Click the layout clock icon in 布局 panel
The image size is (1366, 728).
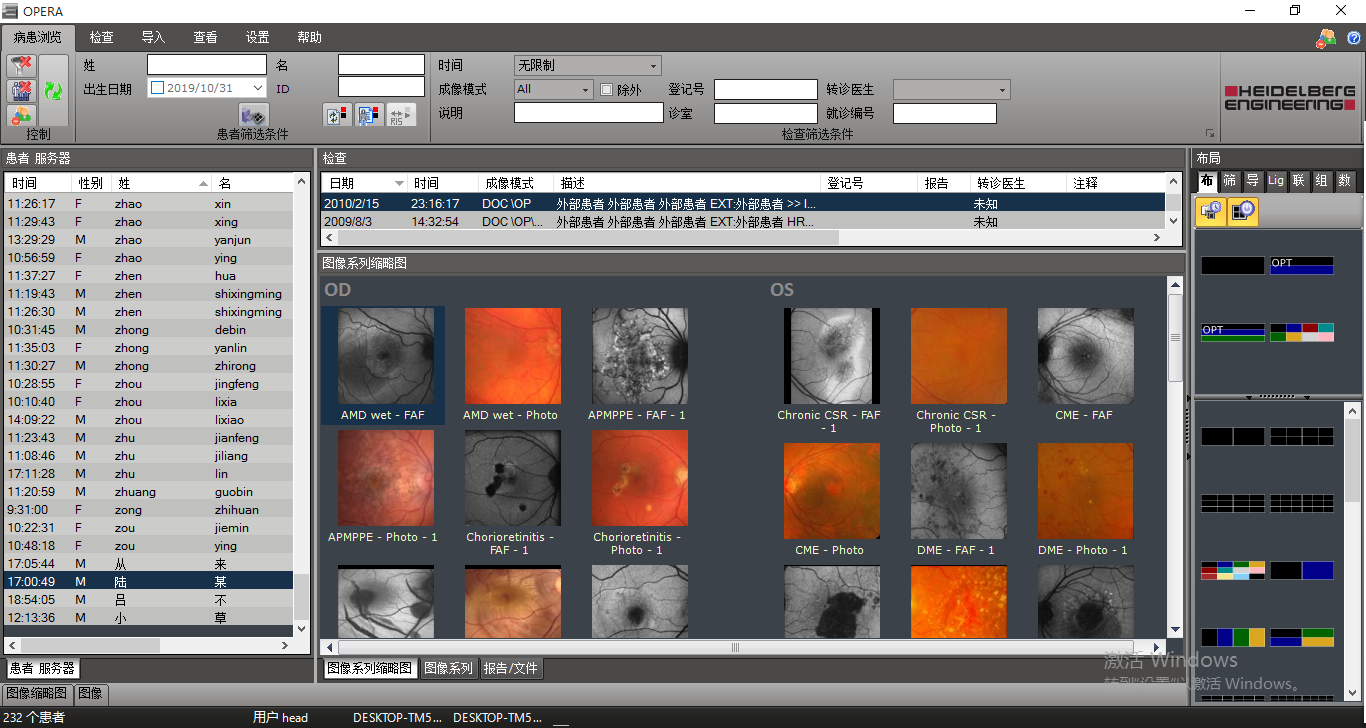[x=1211, y=210]
